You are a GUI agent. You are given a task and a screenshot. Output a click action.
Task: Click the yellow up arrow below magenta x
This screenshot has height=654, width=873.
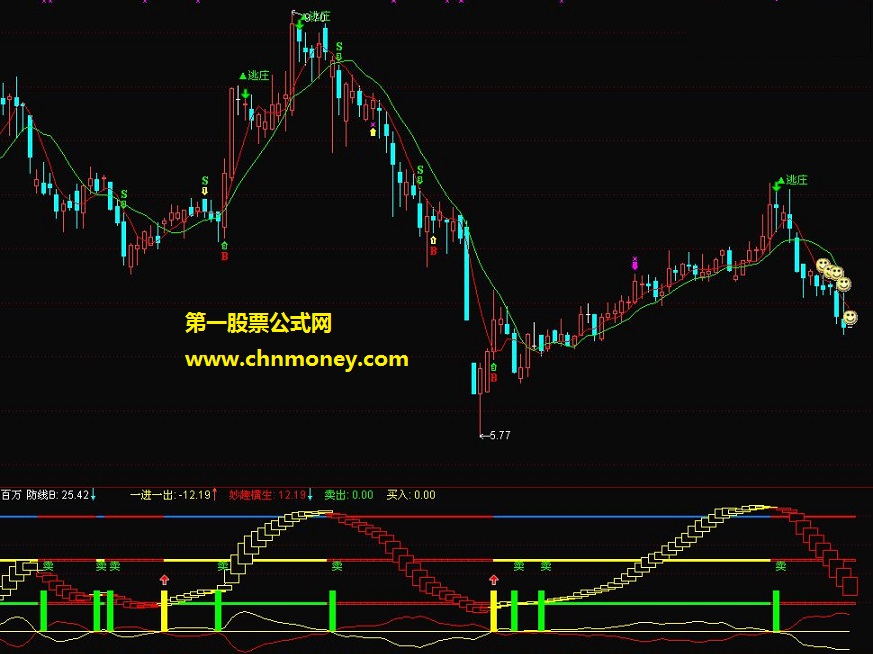[x=373, y=132]
